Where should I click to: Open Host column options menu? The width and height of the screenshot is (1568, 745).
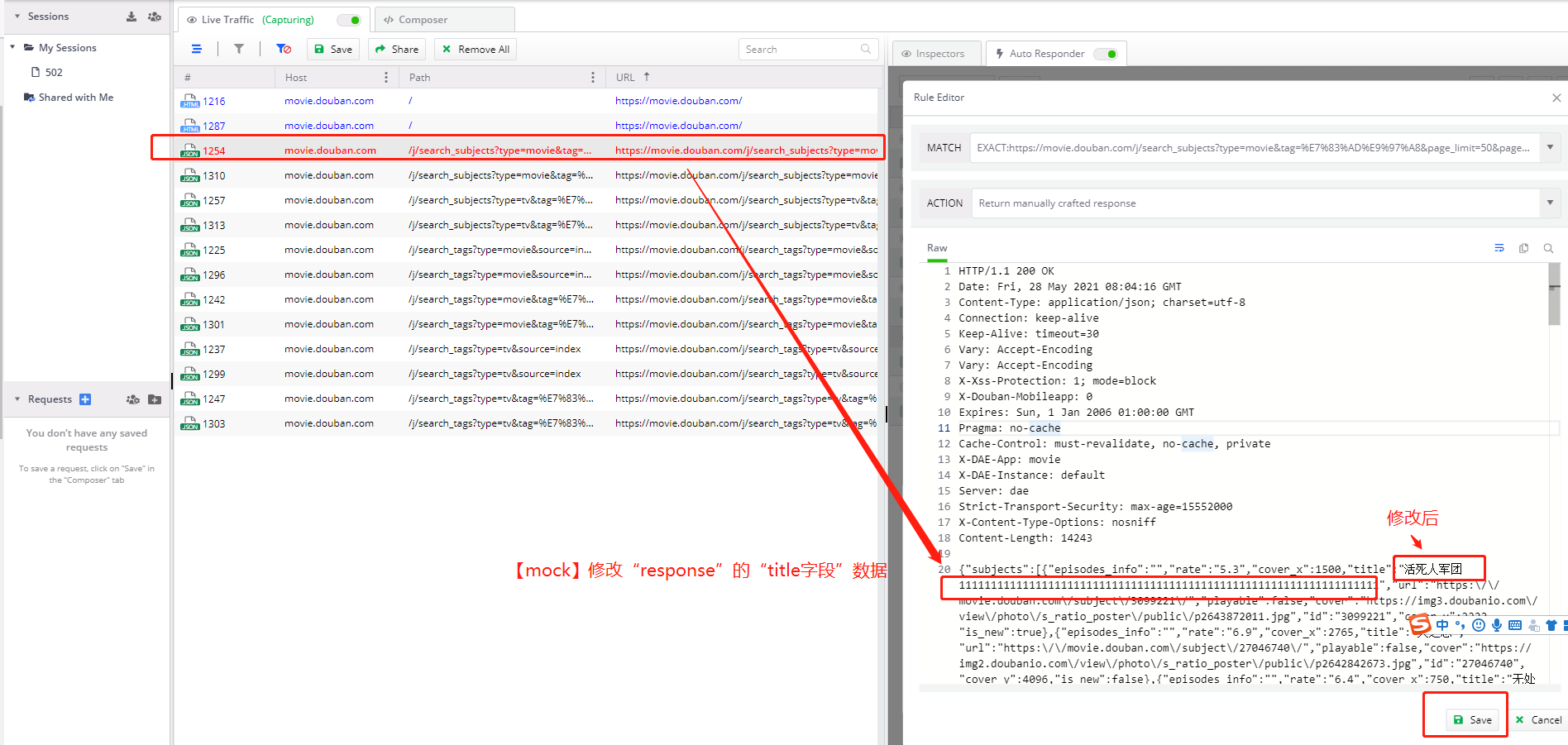(x=386, y=78)
